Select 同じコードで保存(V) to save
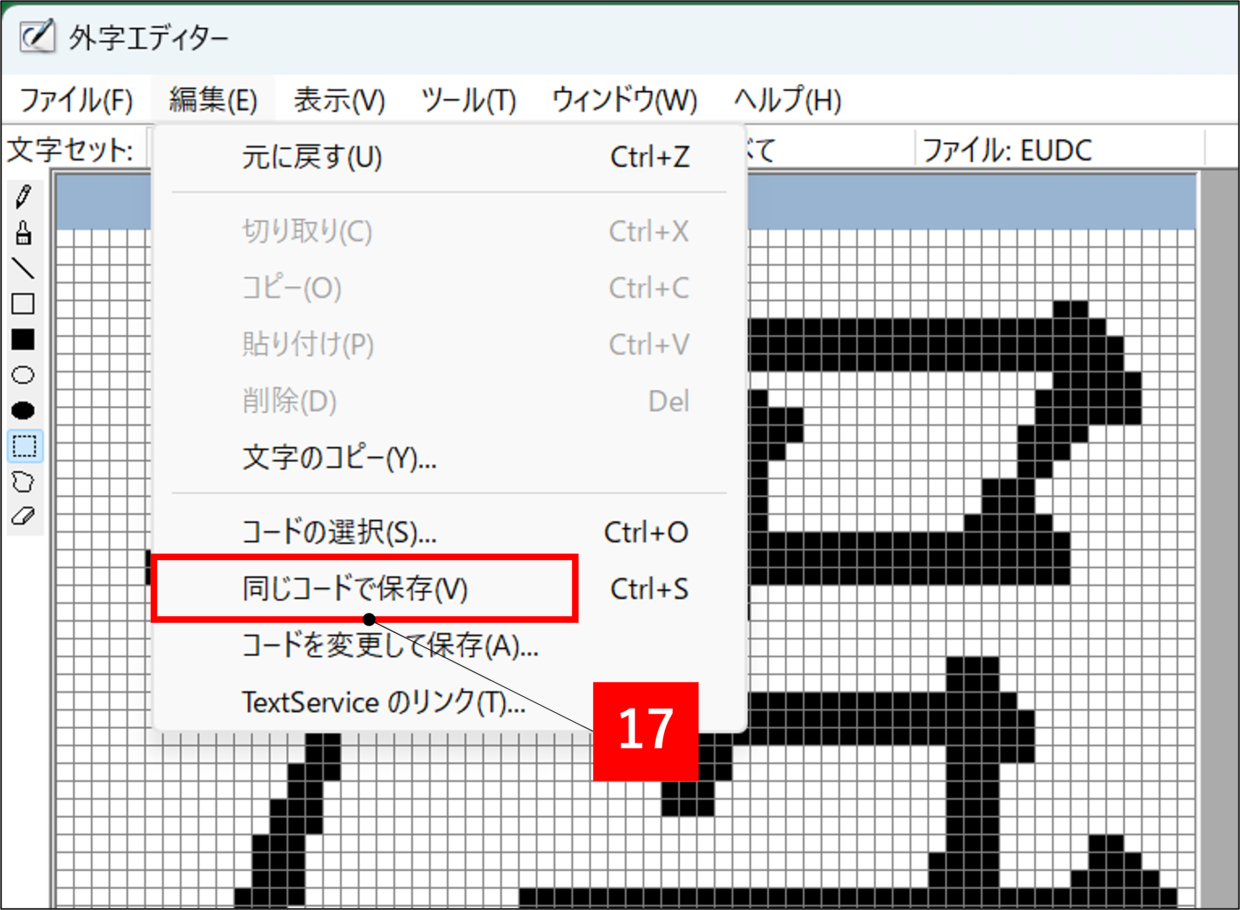1240x910 pixels. pos(450,589)
